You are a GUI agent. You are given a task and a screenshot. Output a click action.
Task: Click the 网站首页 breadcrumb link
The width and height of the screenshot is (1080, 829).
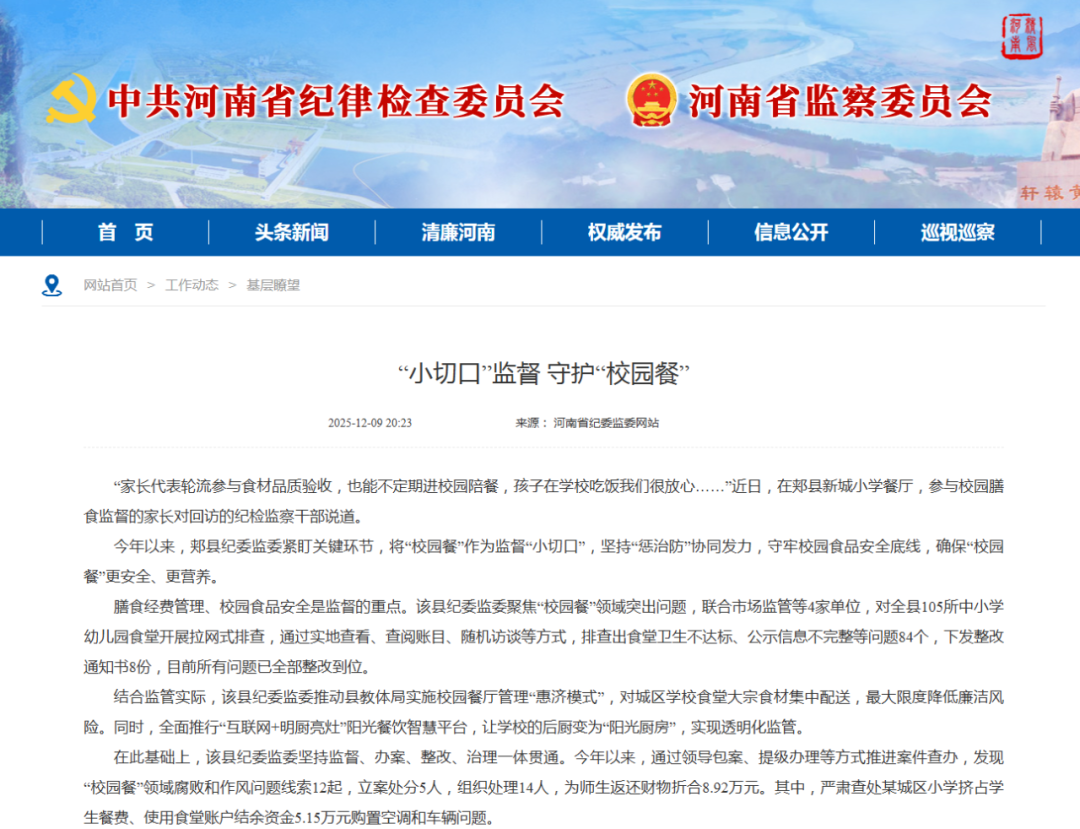coord(110,286)
